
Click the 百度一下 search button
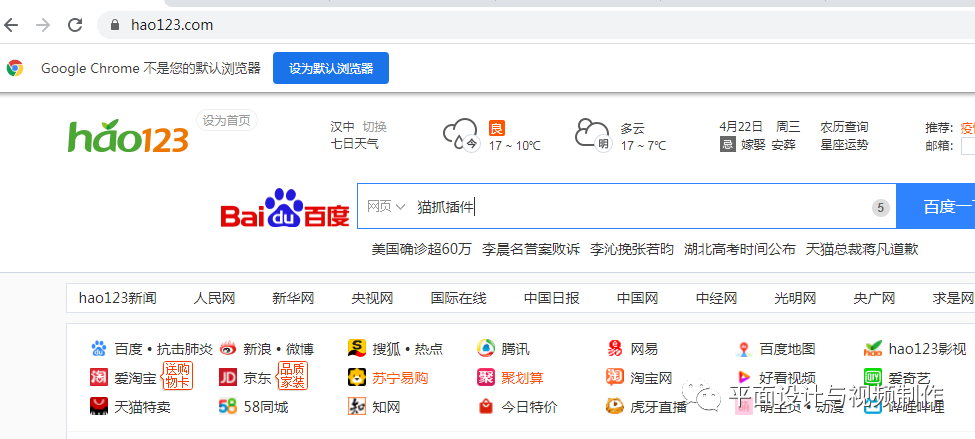pyautogui.click(x=936, y=206)
